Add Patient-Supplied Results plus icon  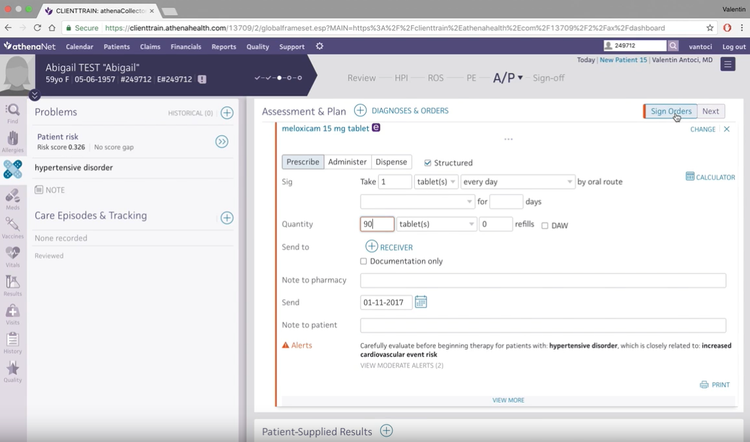click(x=386, y=431)
